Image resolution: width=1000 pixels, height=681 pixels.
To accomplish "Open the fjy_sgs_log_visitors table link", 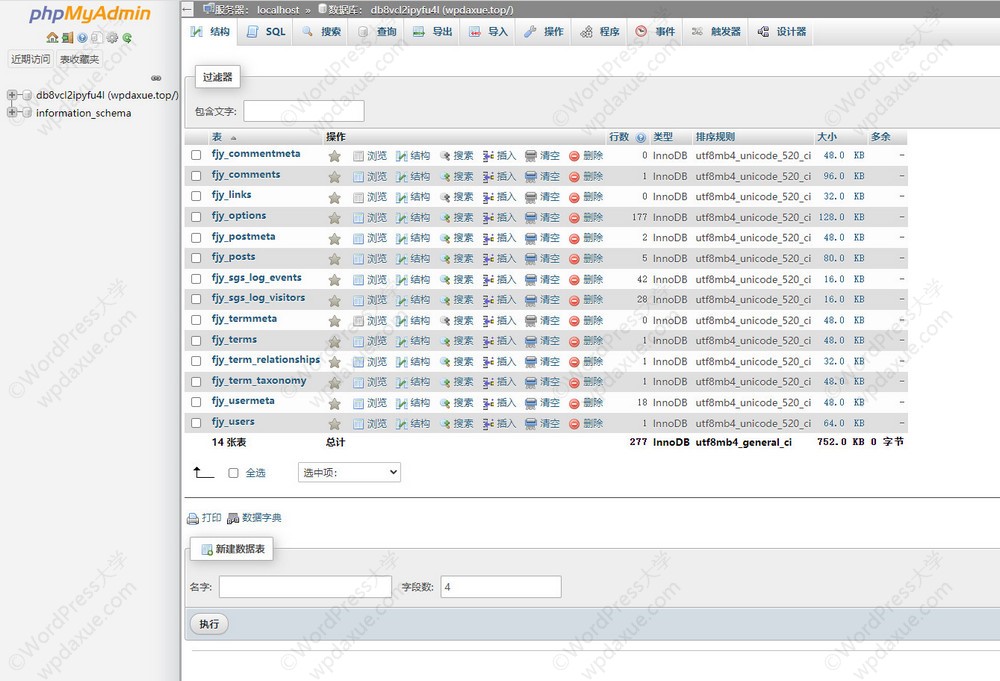I will (258, 298).
